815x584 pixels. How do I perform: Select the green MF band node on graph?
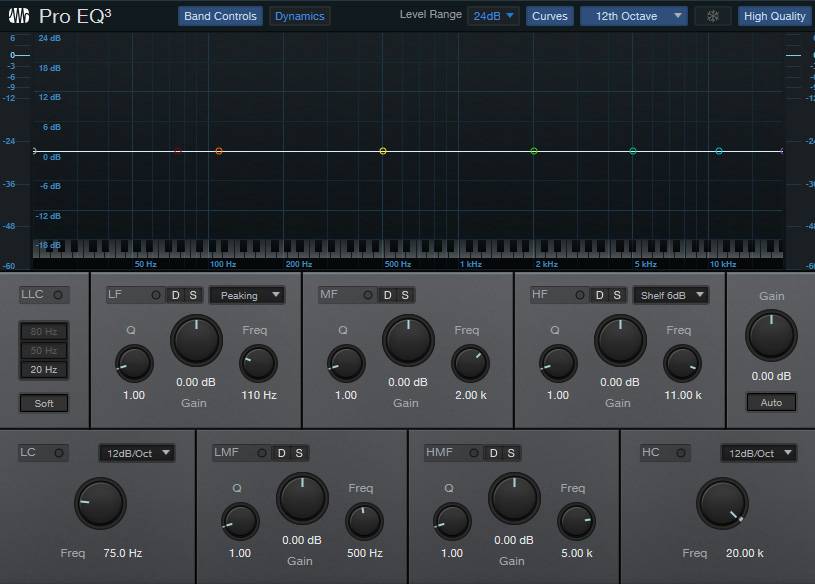click(x=534, y=151)
